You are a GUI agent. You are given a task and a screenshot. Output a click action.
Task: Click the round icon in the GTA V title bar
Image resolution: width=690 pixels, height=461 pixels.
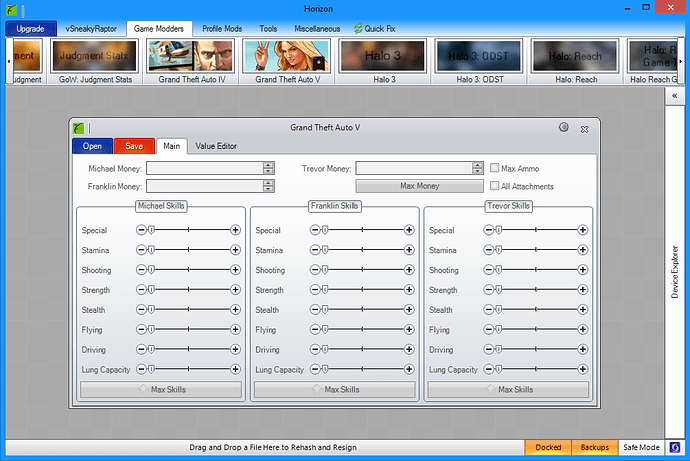[564, 127]
